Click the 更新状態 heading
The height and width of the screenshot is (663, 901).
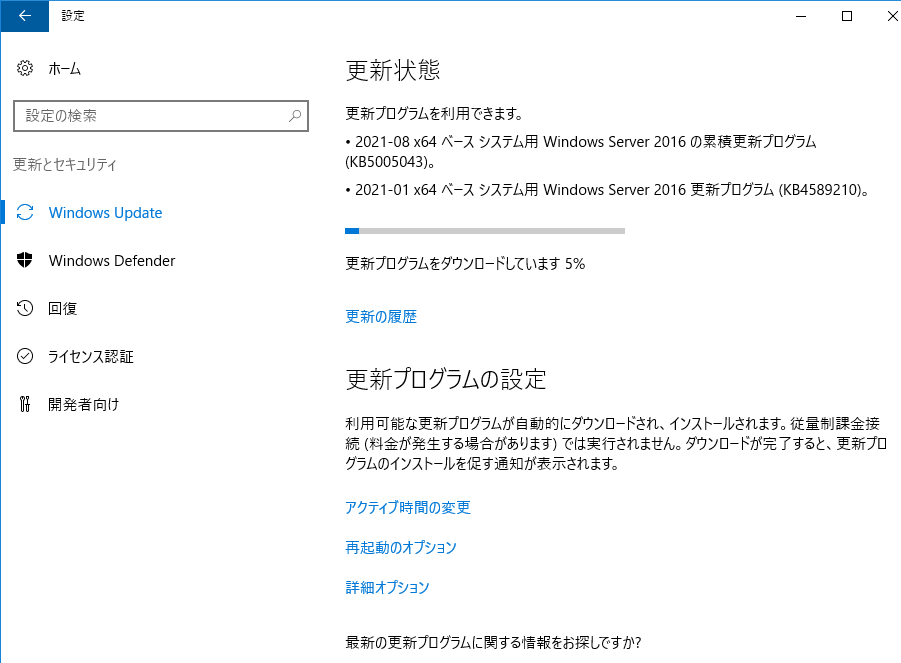coord(393,70)
